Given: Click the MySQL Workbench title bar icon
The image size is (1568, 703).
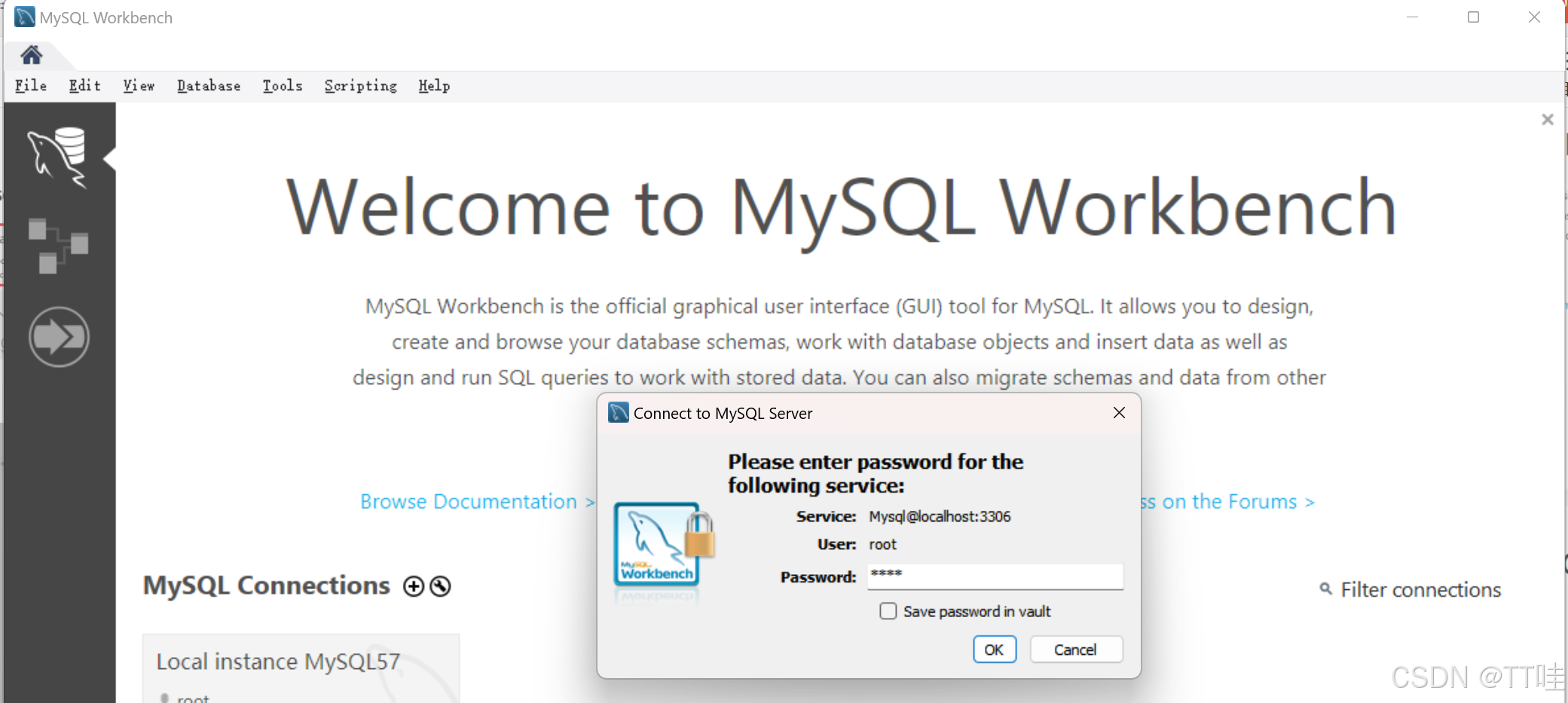Looking at the screenshot, I should [25, 17].
